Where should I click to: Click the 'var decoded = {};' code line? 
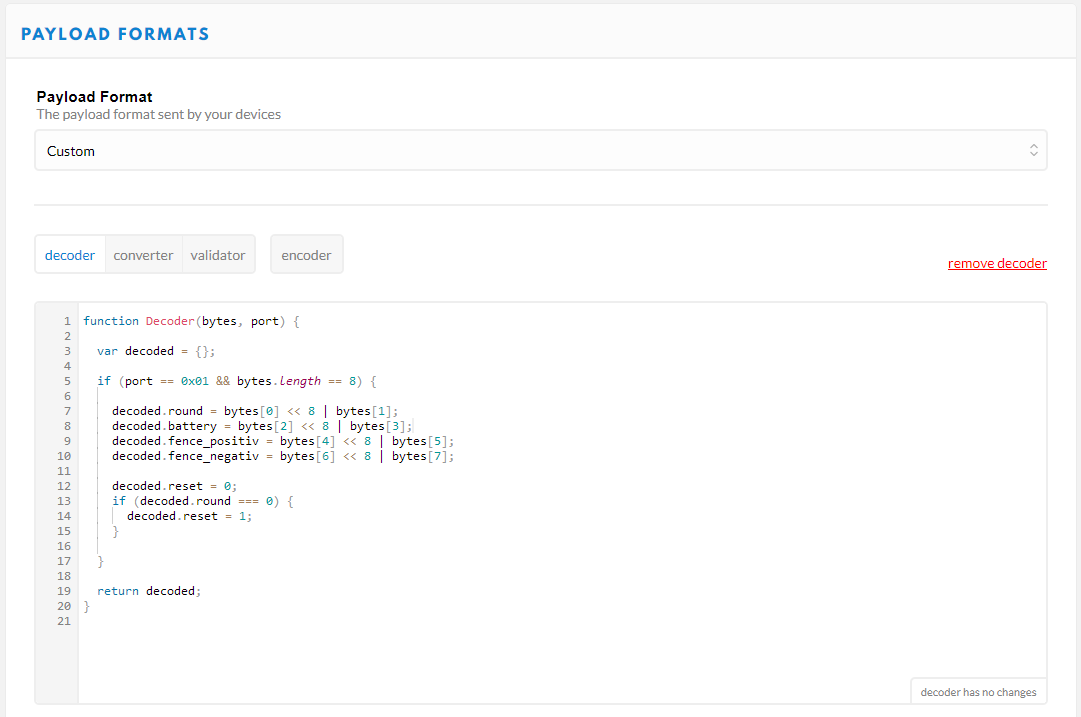point(156,351)
